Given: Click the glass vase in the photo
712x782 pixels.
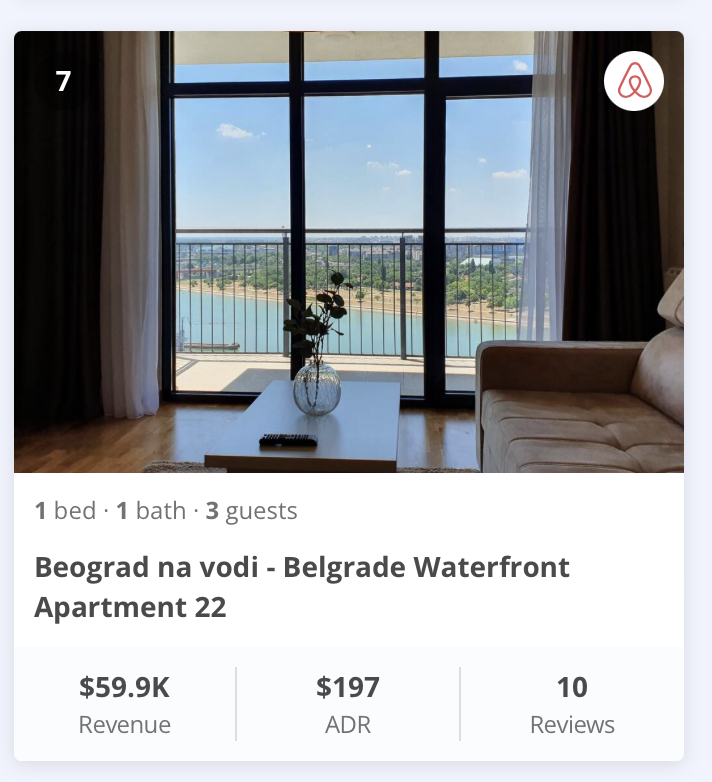Looking at the screenshot, I should tap(316, 388).
